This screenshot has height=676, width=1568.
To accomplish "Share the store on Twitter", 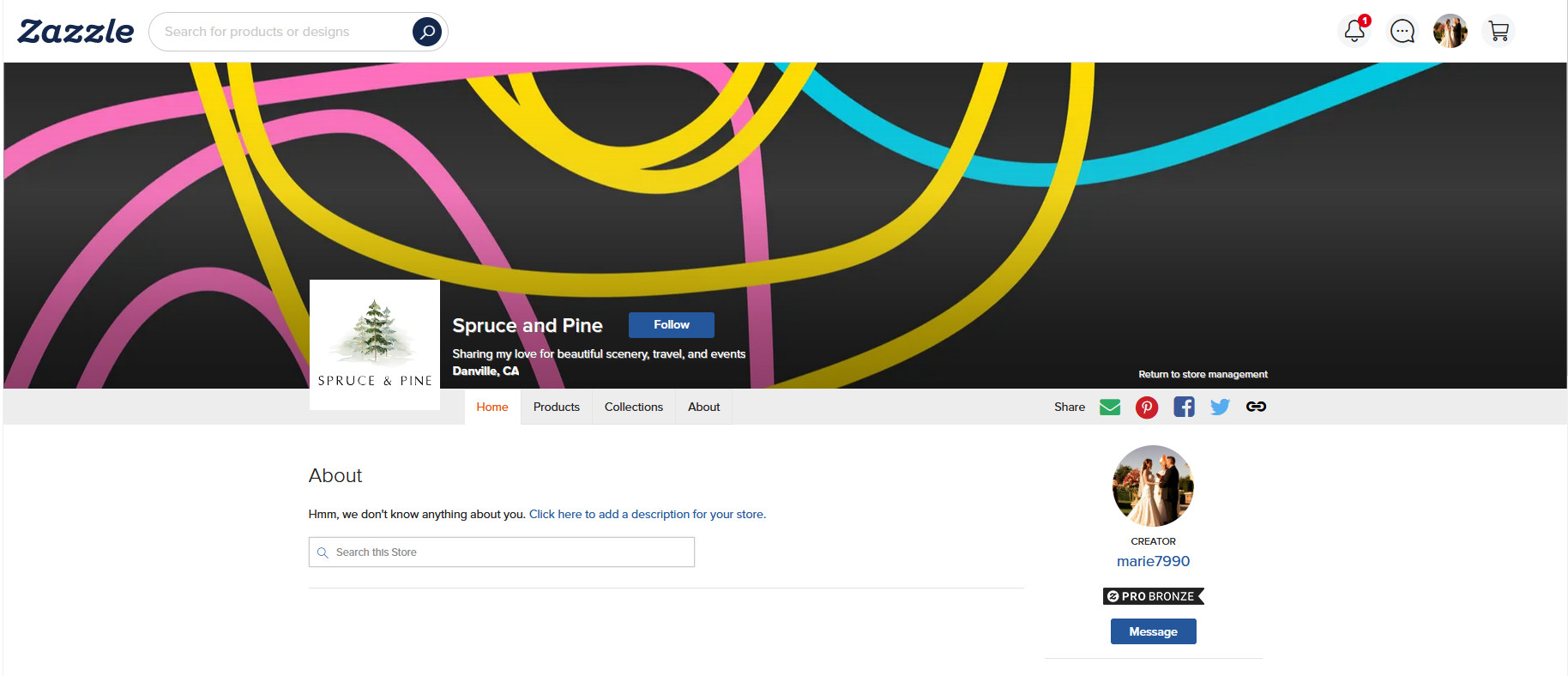I will click(1220, 407).
